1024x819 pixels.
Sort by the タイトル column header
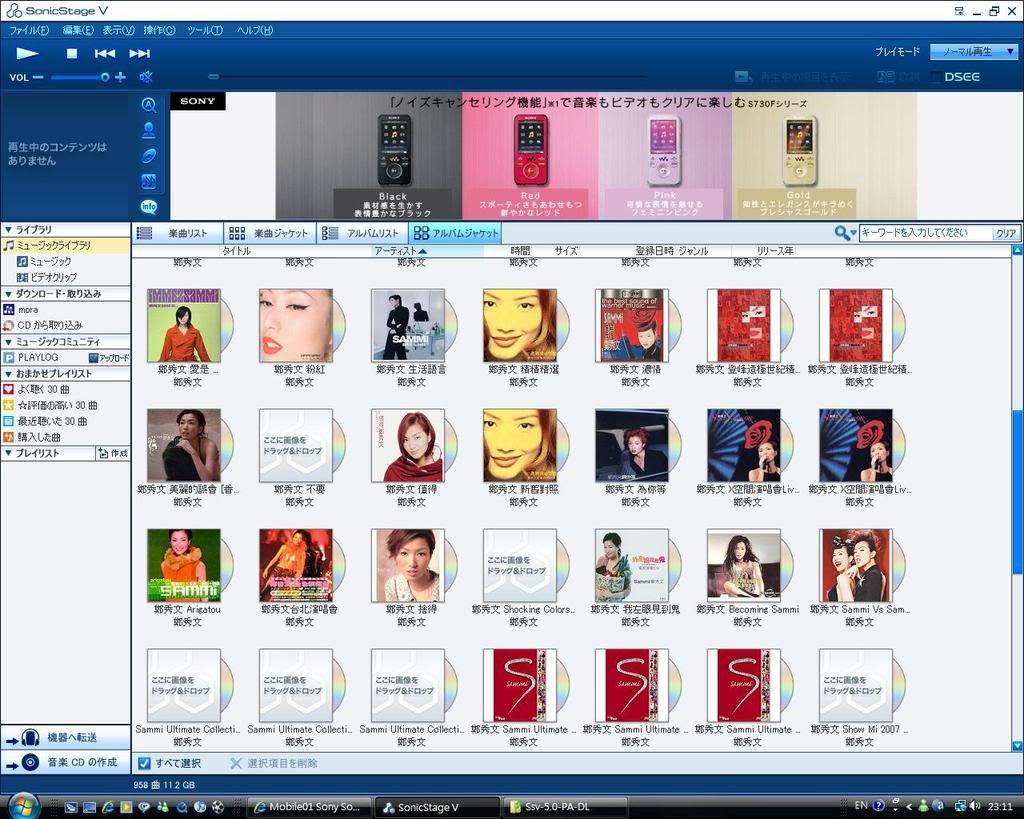click(236, 251)
